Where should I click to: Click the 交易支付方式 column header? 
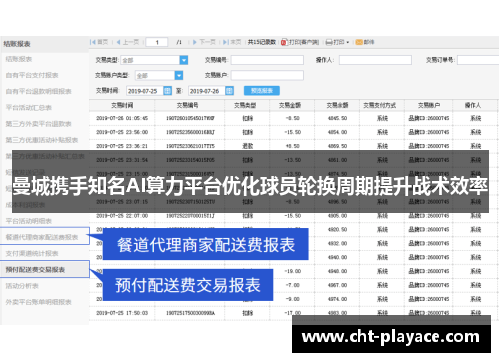[380, 105]
